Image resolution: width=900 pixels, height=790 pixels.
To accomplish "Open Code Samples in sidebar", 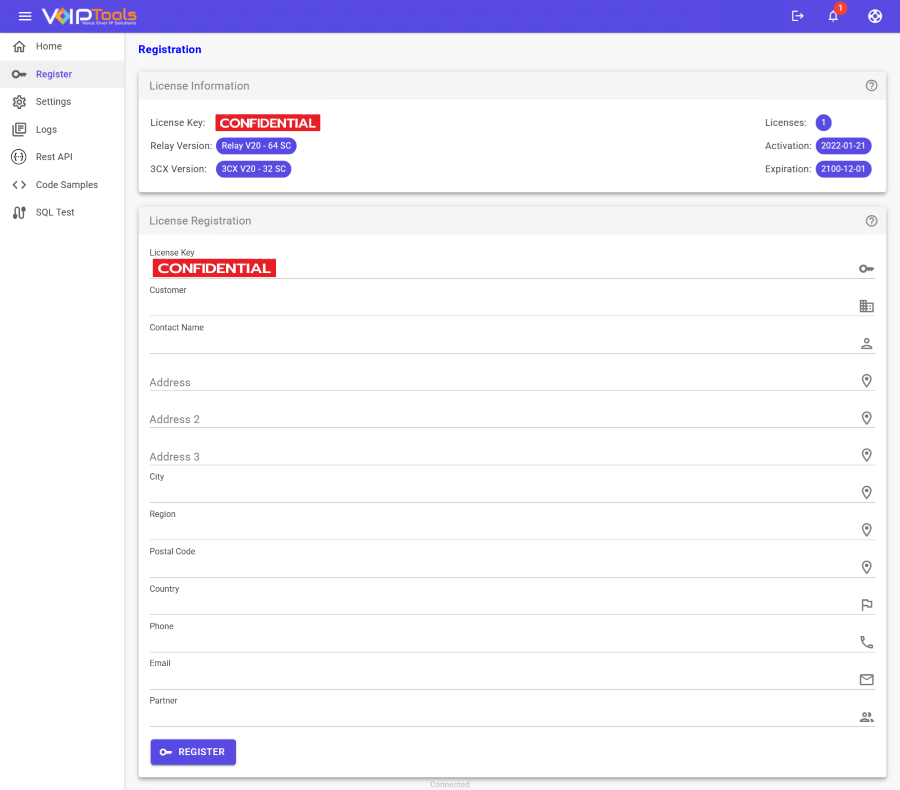I will tap(66, 185).
